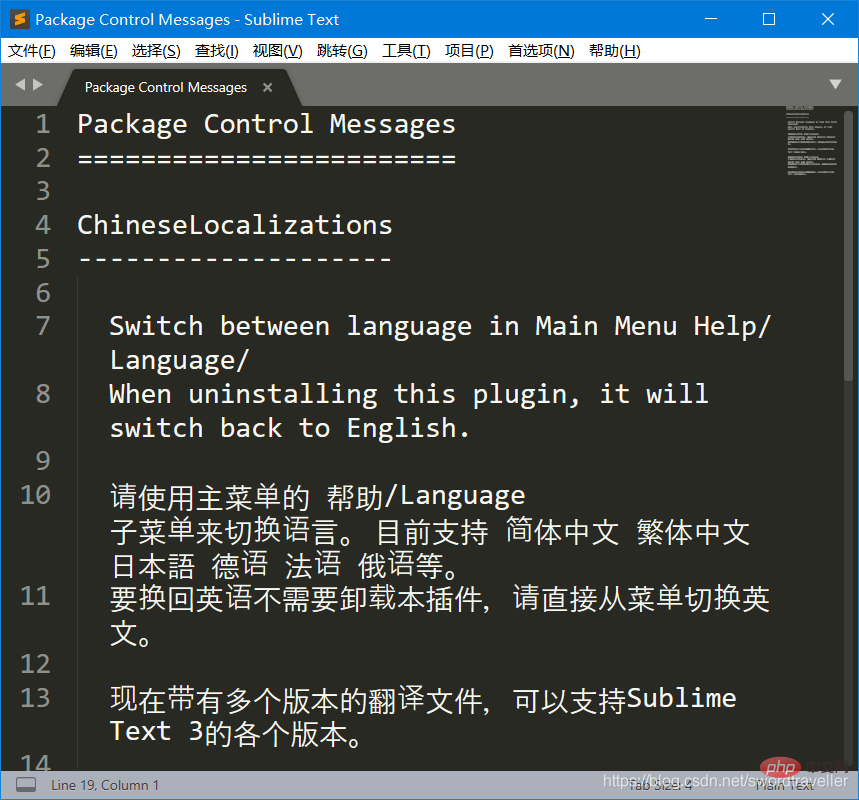
Task: Open the tab list dropdown arrow
Action: tap(835, 84)
